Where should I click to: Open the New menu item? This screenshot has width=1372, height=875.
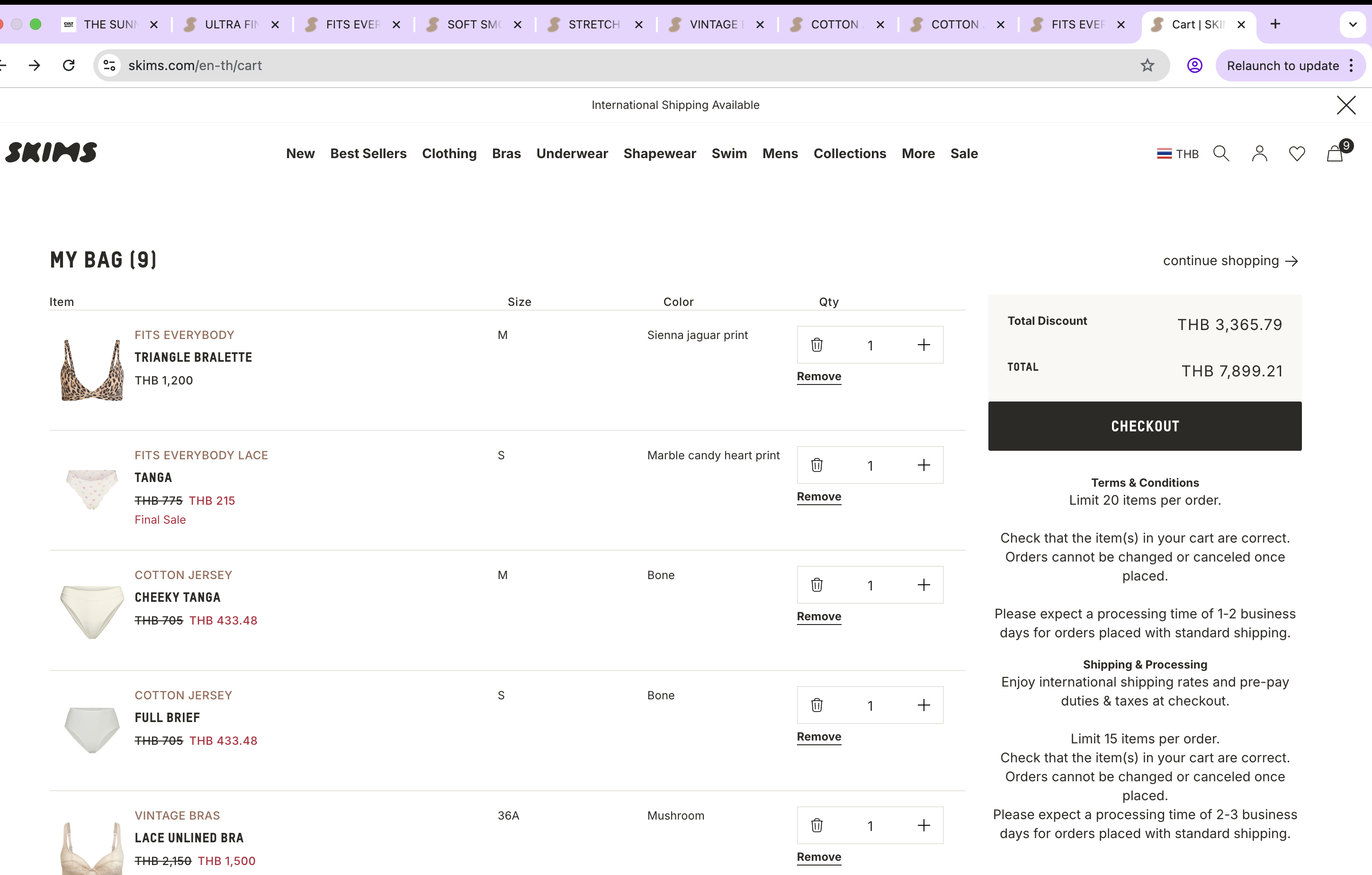pos(300,153)
